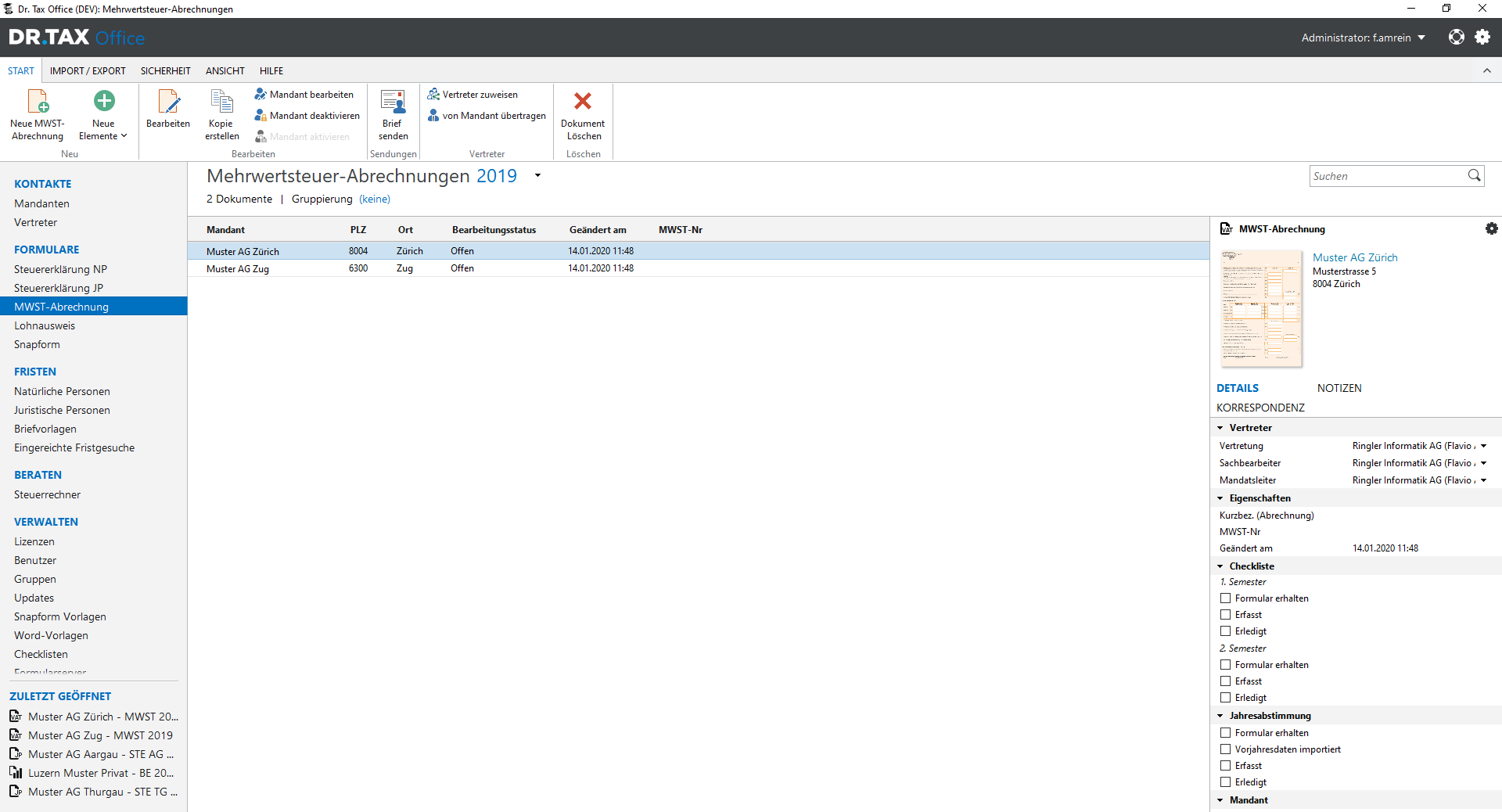Switch to the IMPORT / EXPORT tab

click(88, 71)
